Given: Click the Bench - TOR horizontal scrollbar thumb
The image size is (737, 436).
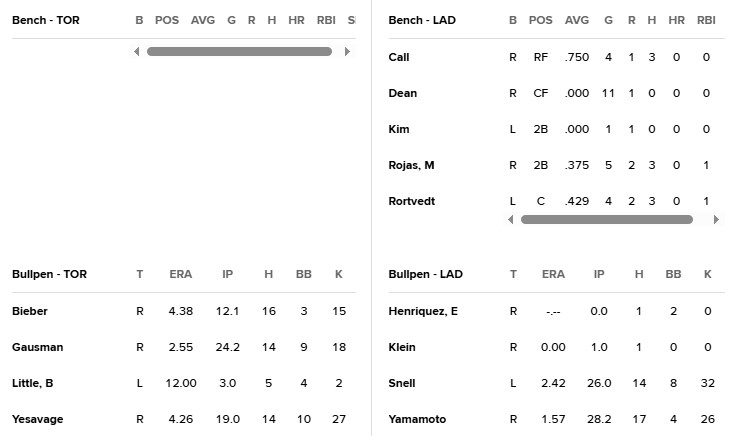Looking at the screenshot, I should [239, 52].
